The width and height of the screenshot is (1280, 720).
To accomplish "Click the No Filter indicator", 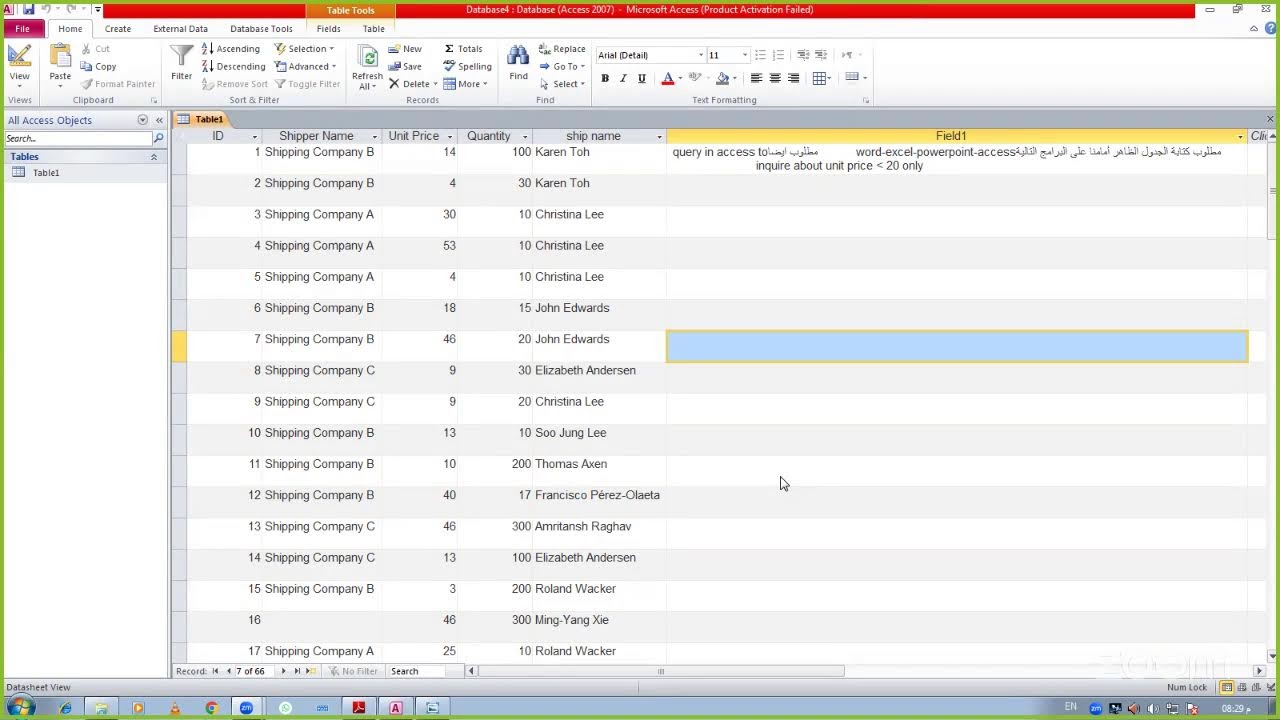I will pos(354,671).
